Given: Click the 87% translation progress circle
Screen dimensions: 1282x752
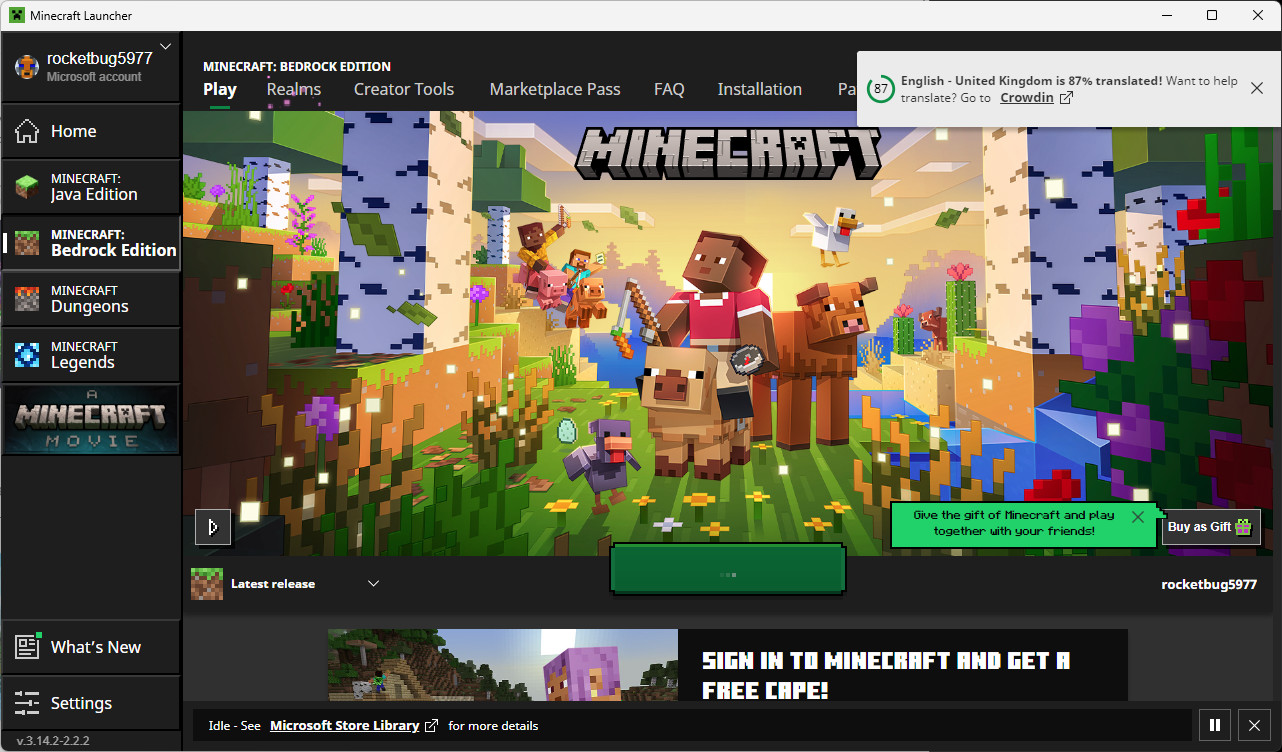Looking at the screenshot, I should (x=880, y=89).
